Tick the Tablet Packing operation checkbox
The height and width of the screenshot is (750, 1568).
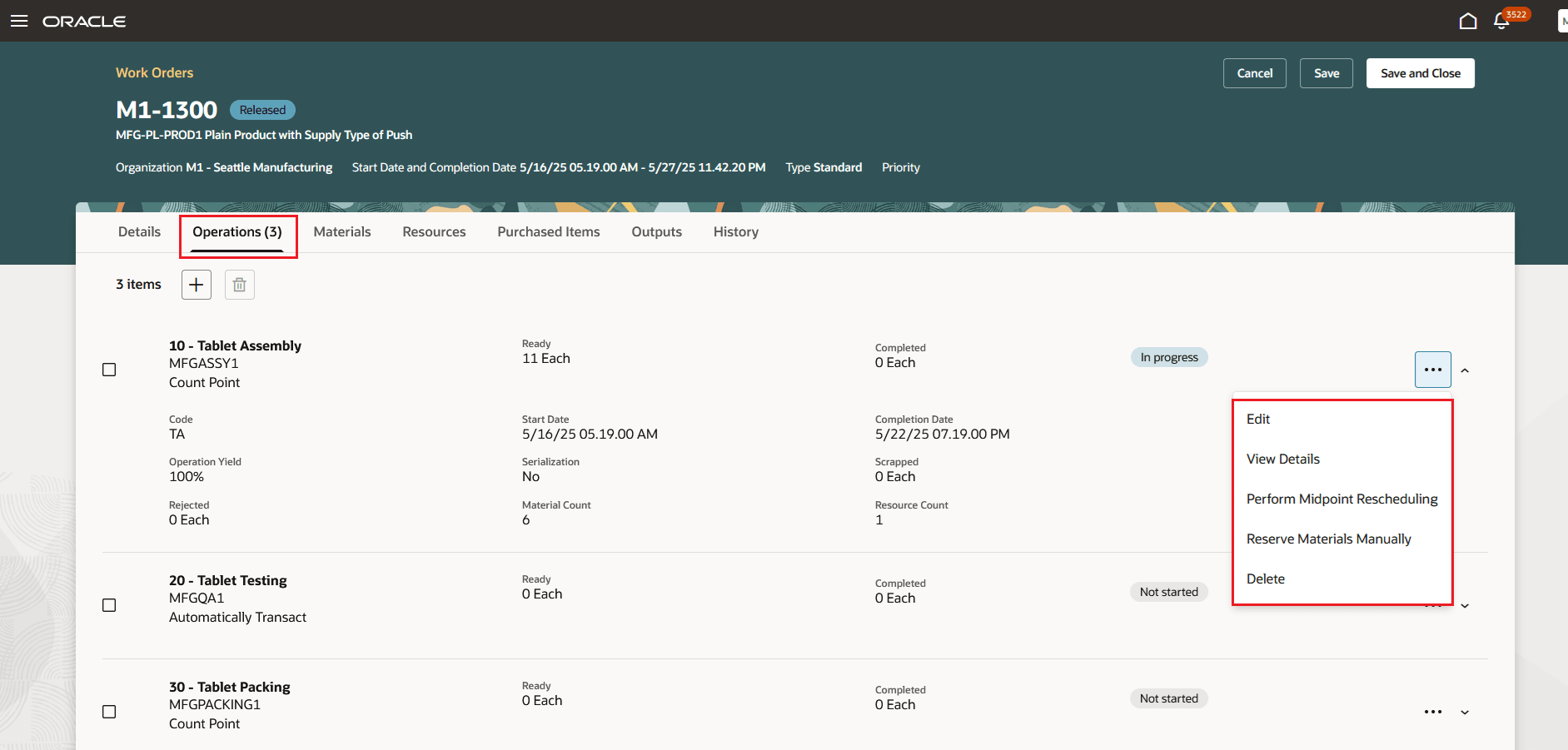[109, 712]
